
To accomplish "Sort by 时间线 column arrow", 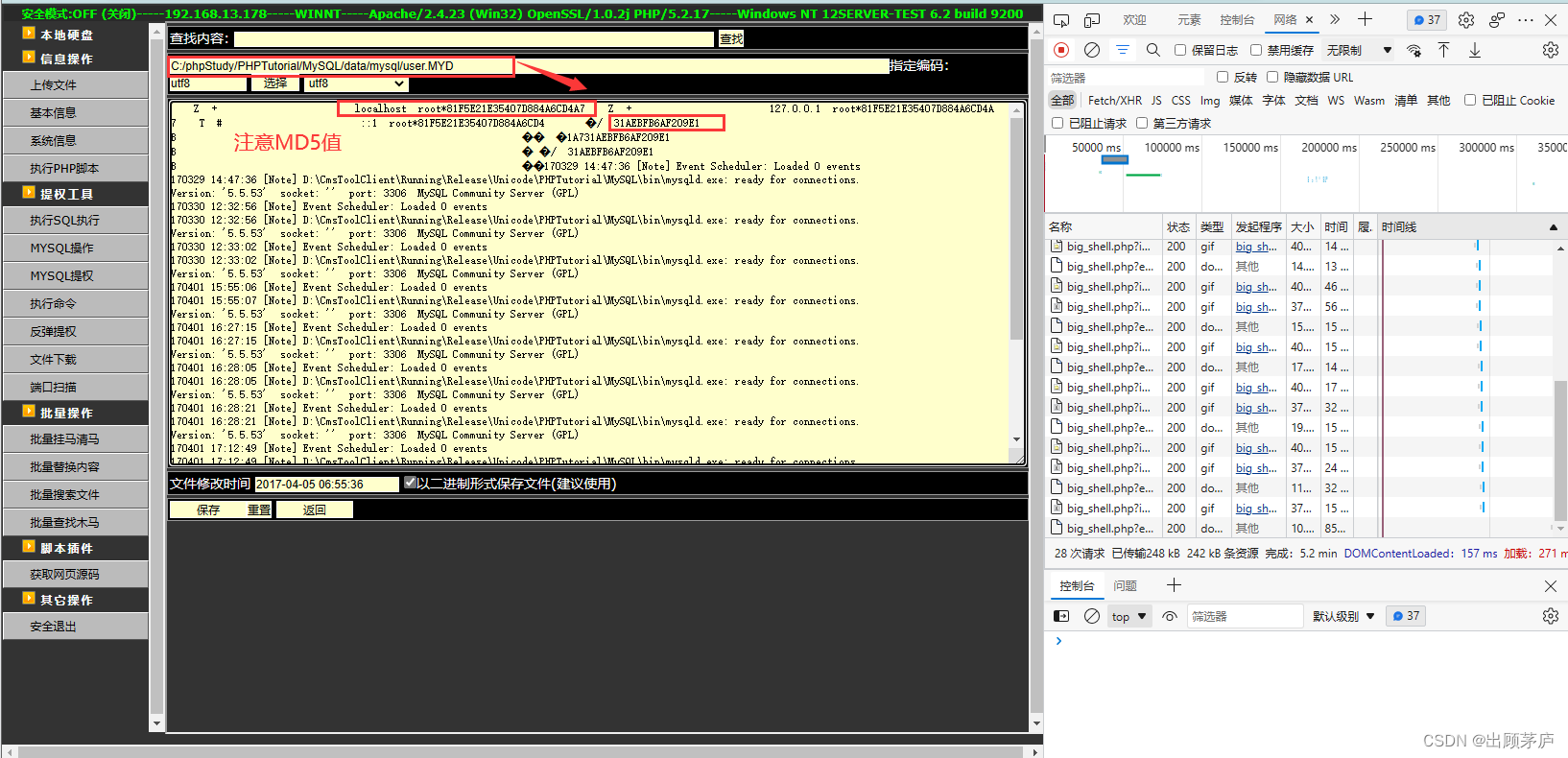I will pyautogui.click(x=1554, y=227).
